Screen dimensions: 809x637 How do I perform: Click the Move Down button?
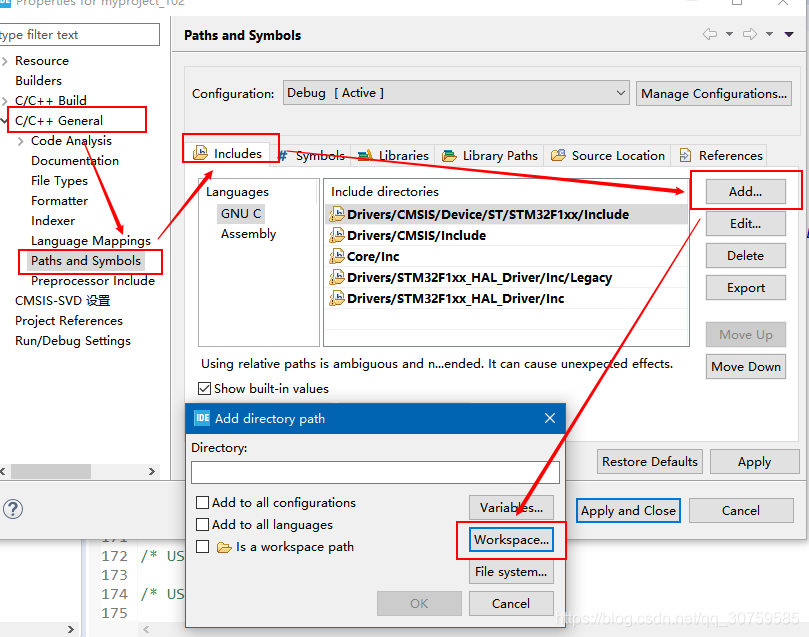click(x=746, y=366)
